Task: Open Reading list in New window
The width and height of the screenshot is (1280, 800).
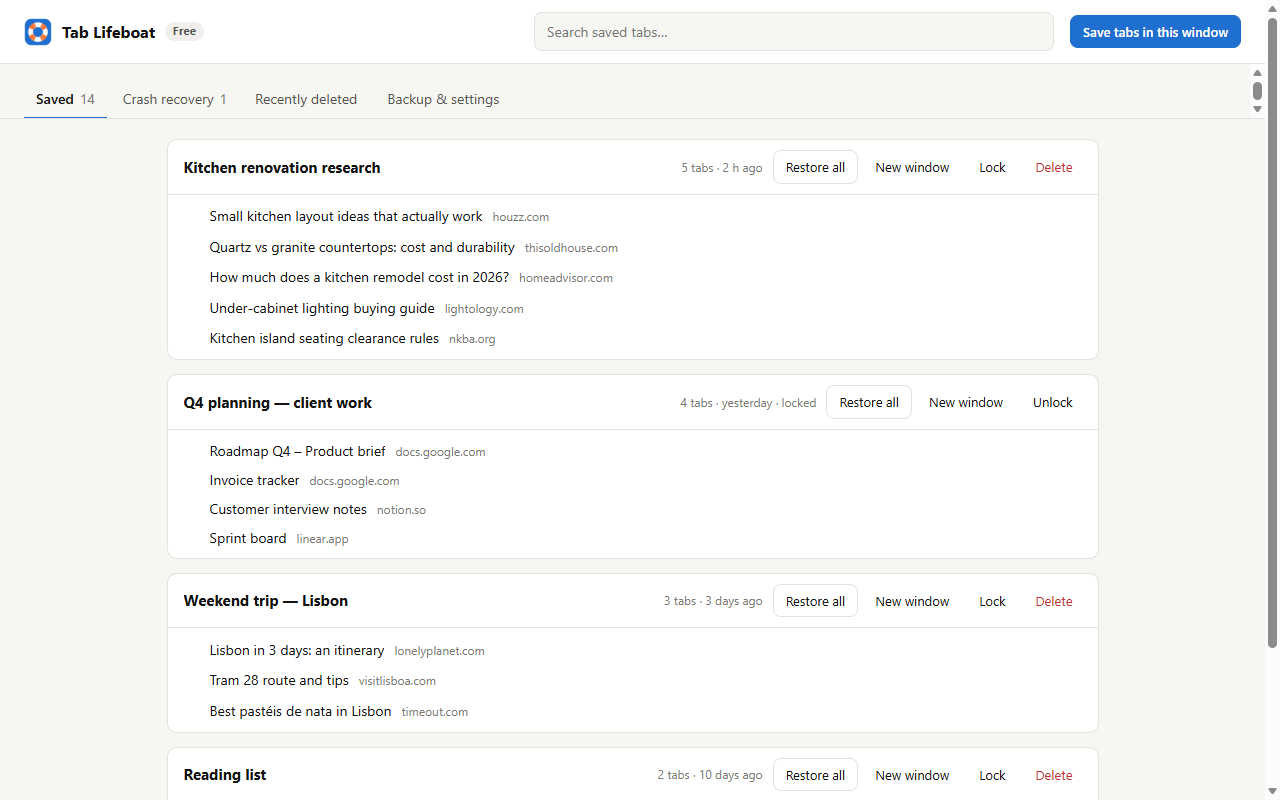Action: pyautogui.click(x=912, y=775)
